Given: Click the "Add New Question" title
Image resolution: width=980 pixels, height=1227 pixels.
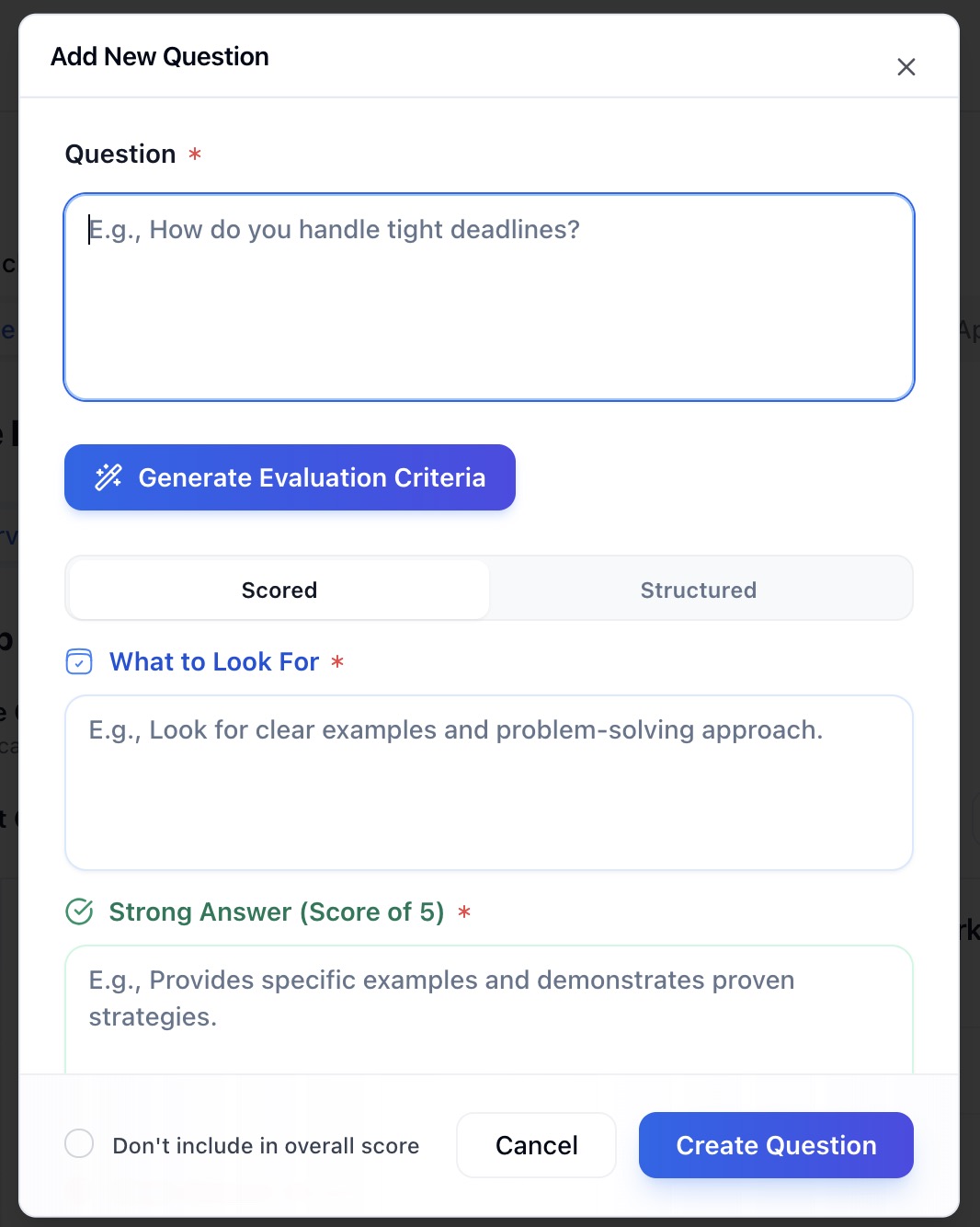Looking at the screenshot, I should pos(160,57).
